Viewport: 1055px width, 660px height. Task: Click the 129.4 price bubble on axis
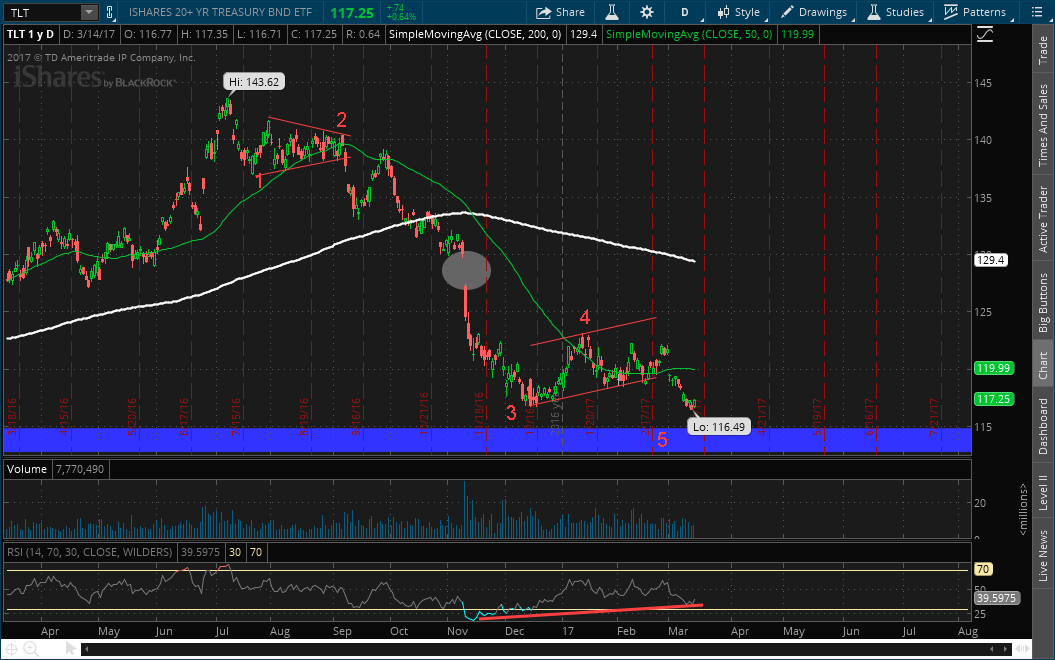991,260
